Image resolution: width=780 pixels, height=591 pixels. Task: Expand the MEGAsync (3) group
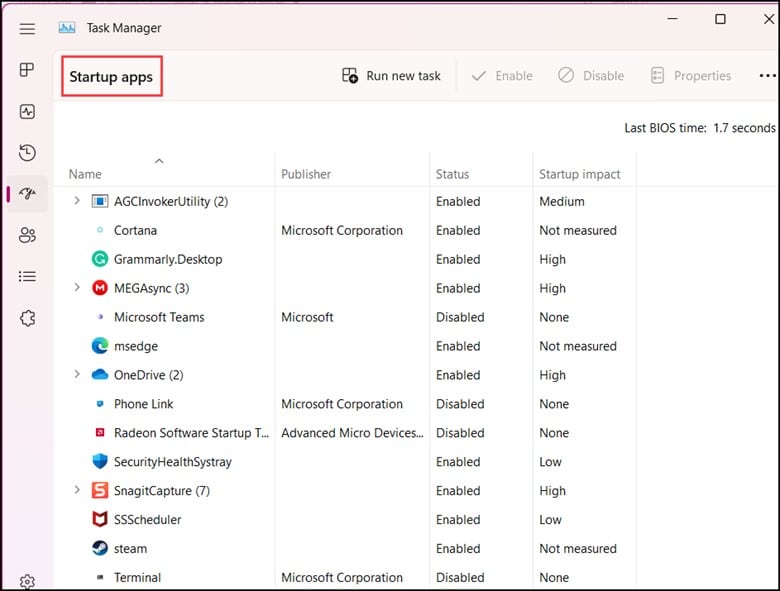click(x=77, y=288)
